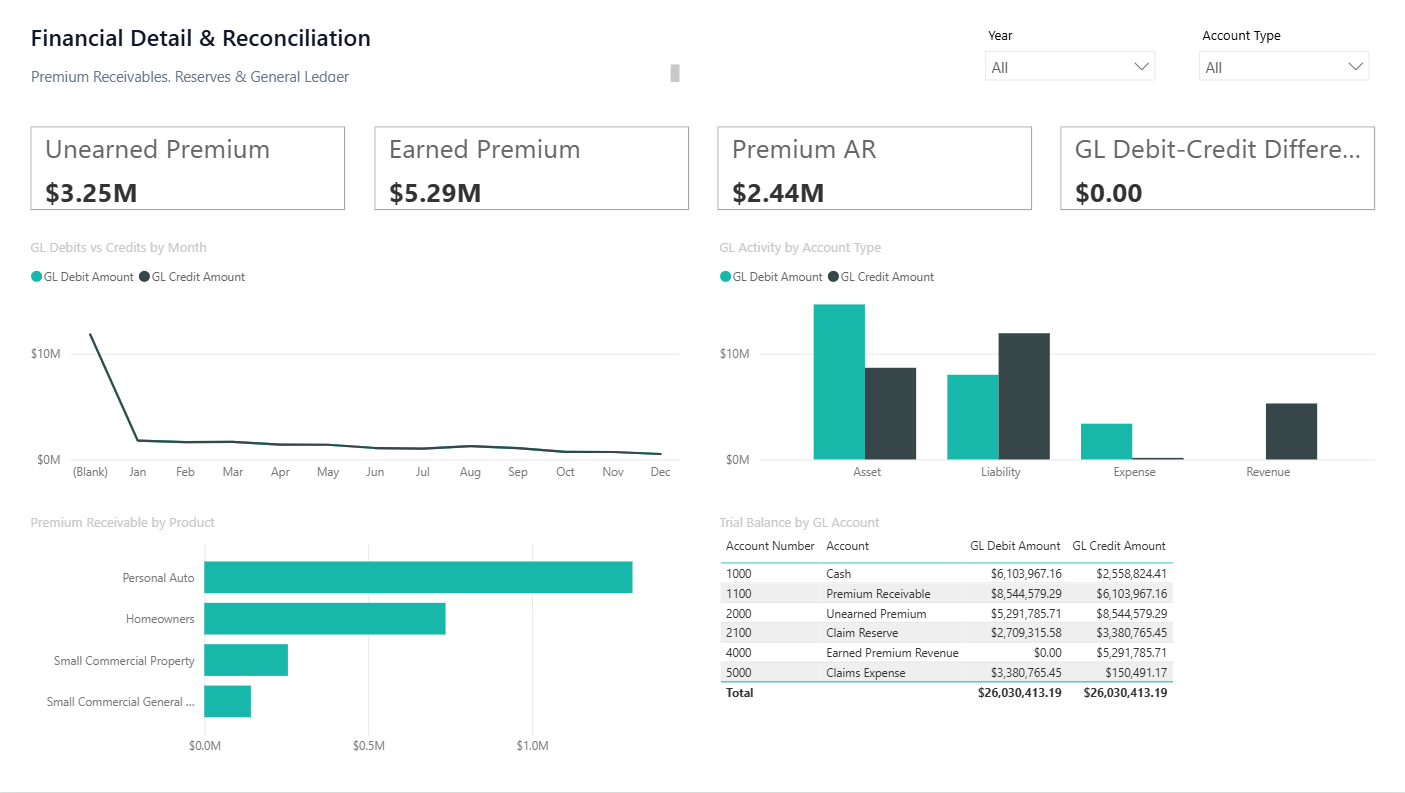Select the Liability debit bar
The height and width of the screenshot is (793, 1405).
(x=973, y=417)
